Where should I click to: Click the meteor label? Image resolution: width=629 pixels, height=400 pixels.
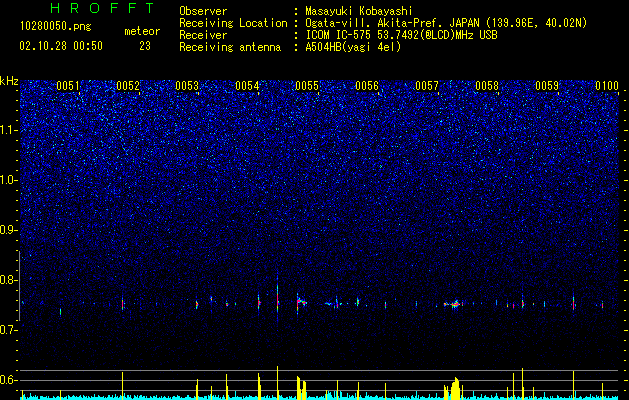click(142, 31)
